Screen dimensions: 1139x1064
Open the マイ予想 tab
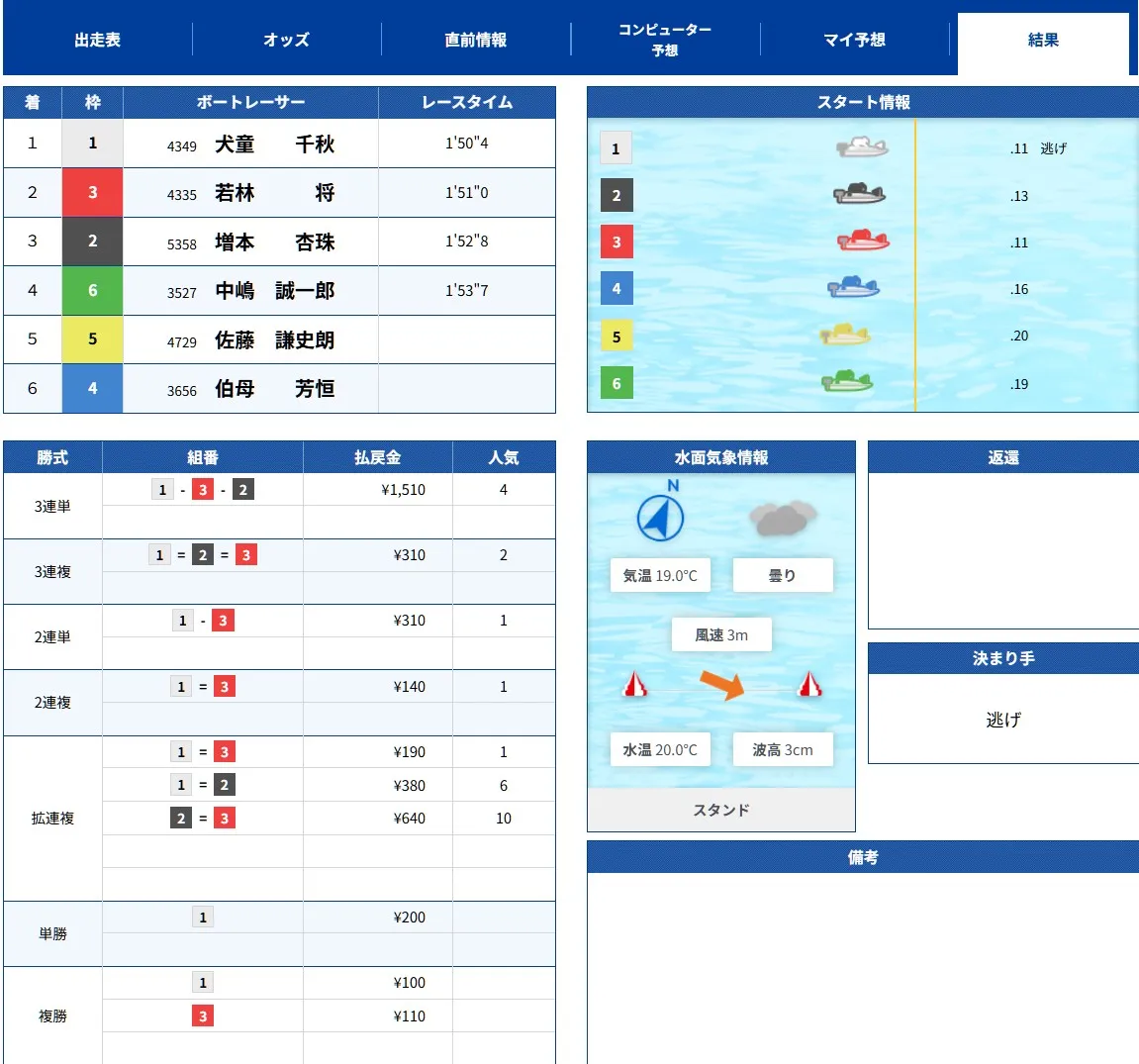(852, 39)
